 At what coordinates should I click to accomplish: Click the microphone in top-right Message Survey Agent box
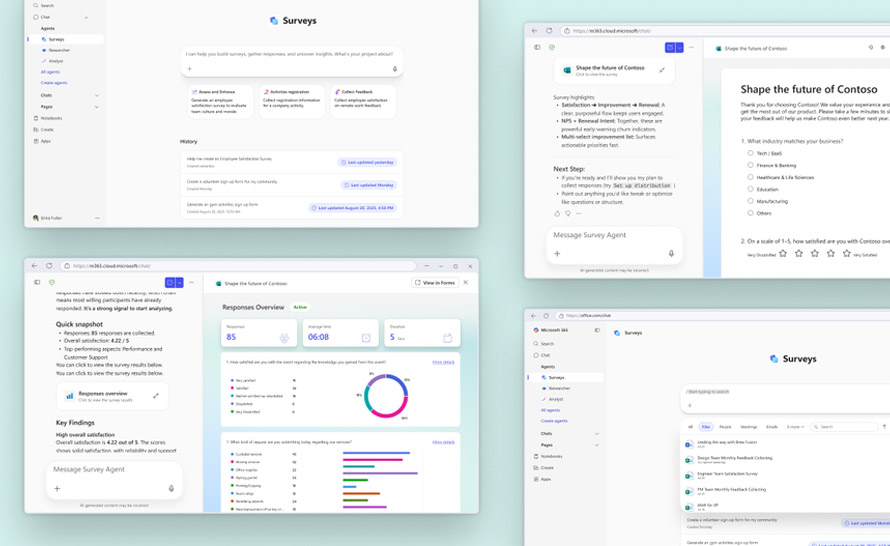coord(671,254)
